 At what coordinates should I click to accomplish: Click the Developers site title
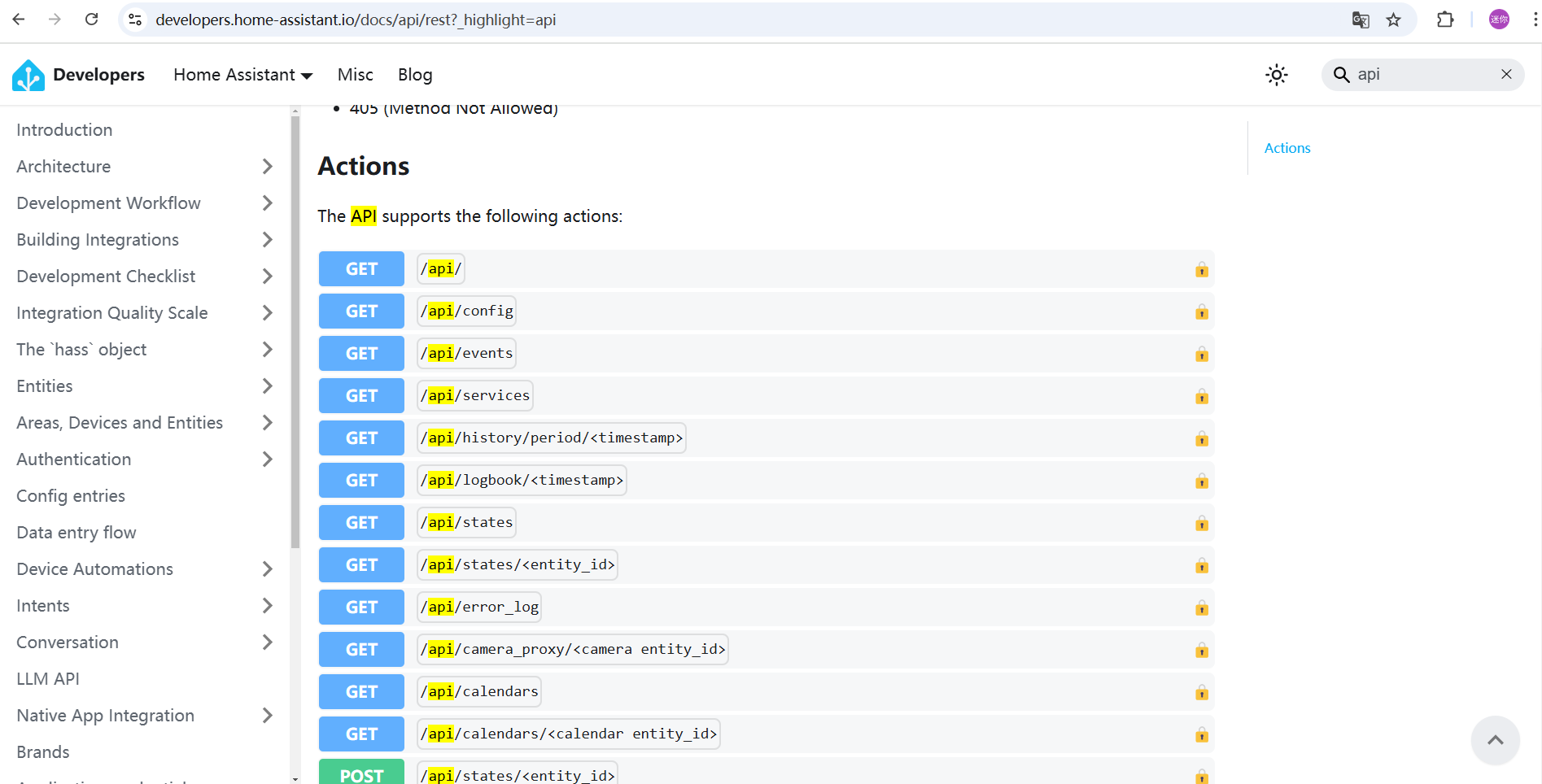point(98,75)
